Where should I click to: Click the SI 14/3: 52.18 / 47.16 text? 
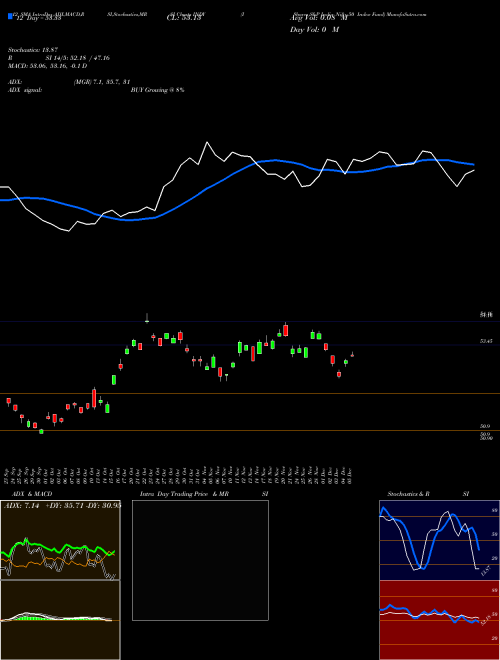78,58
